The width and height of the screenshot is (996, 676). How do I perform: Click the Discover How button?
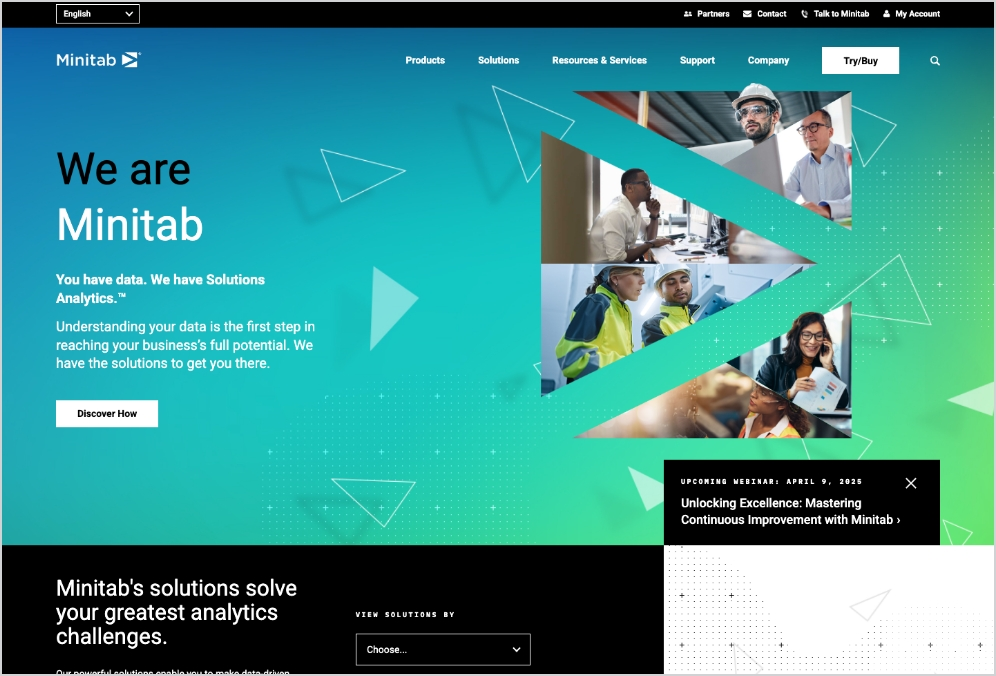pyautogui.click(x=107, y=414)
